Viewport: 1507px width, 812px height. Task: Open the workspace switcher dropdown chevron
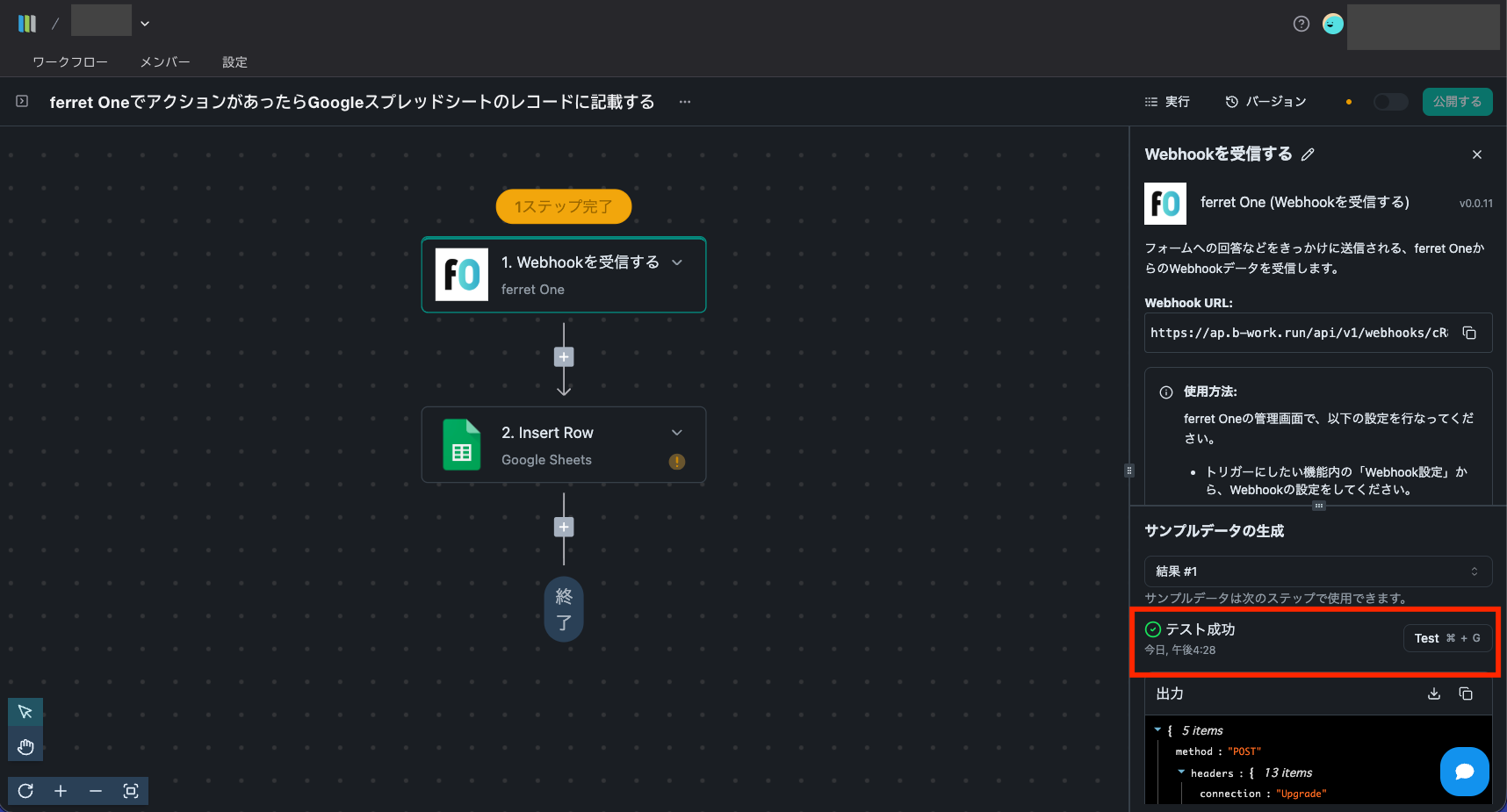click(x=145, y=24)
